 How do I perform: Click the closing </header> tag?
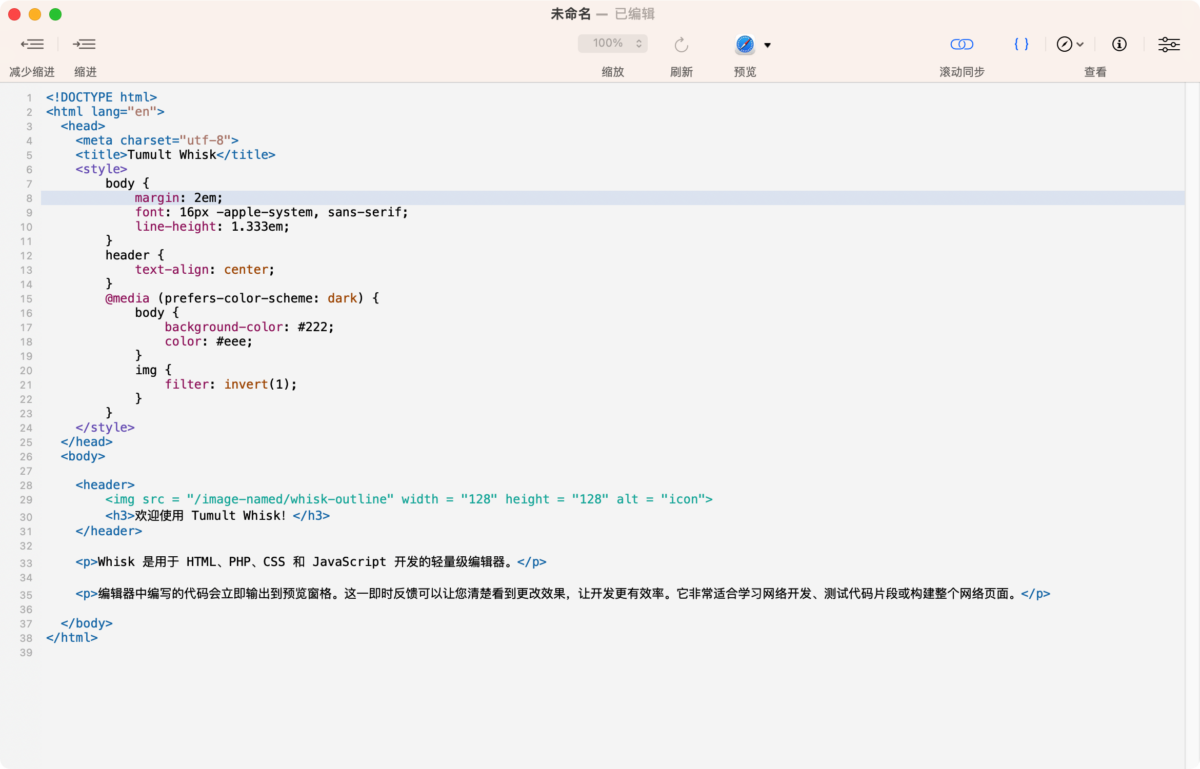[109, 531]
